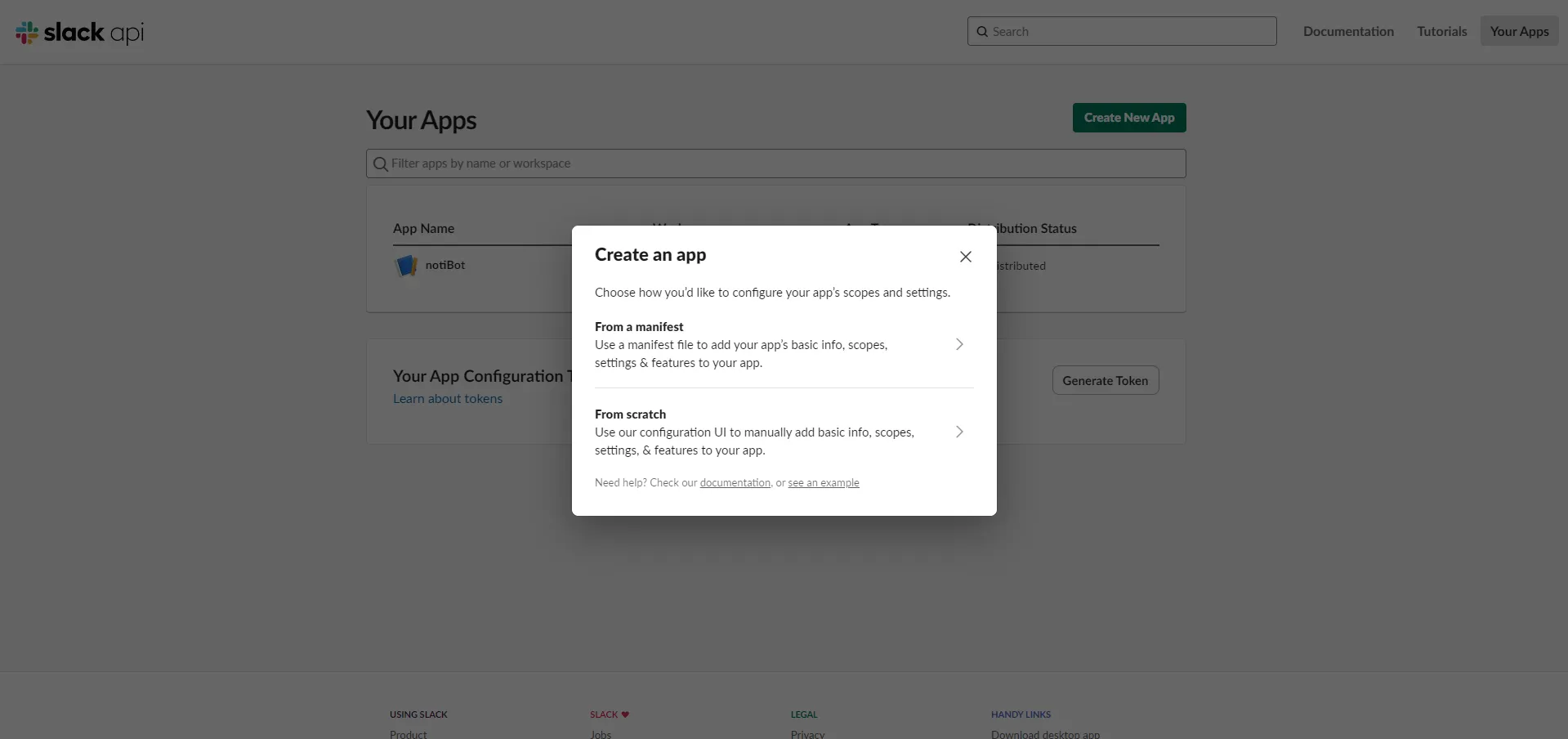Click the USING SLACK footer heading
The image size is (1568, 739).
point(418,714)
